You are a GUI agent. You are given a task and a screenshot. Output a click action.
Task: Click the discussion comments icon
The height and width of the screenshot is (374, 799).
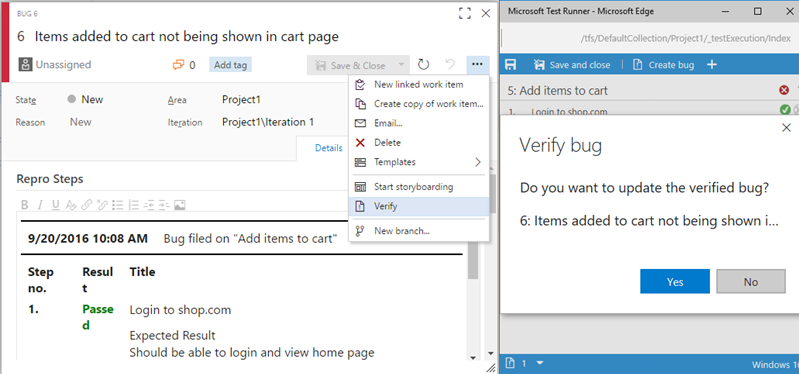[x=178, y=65]
